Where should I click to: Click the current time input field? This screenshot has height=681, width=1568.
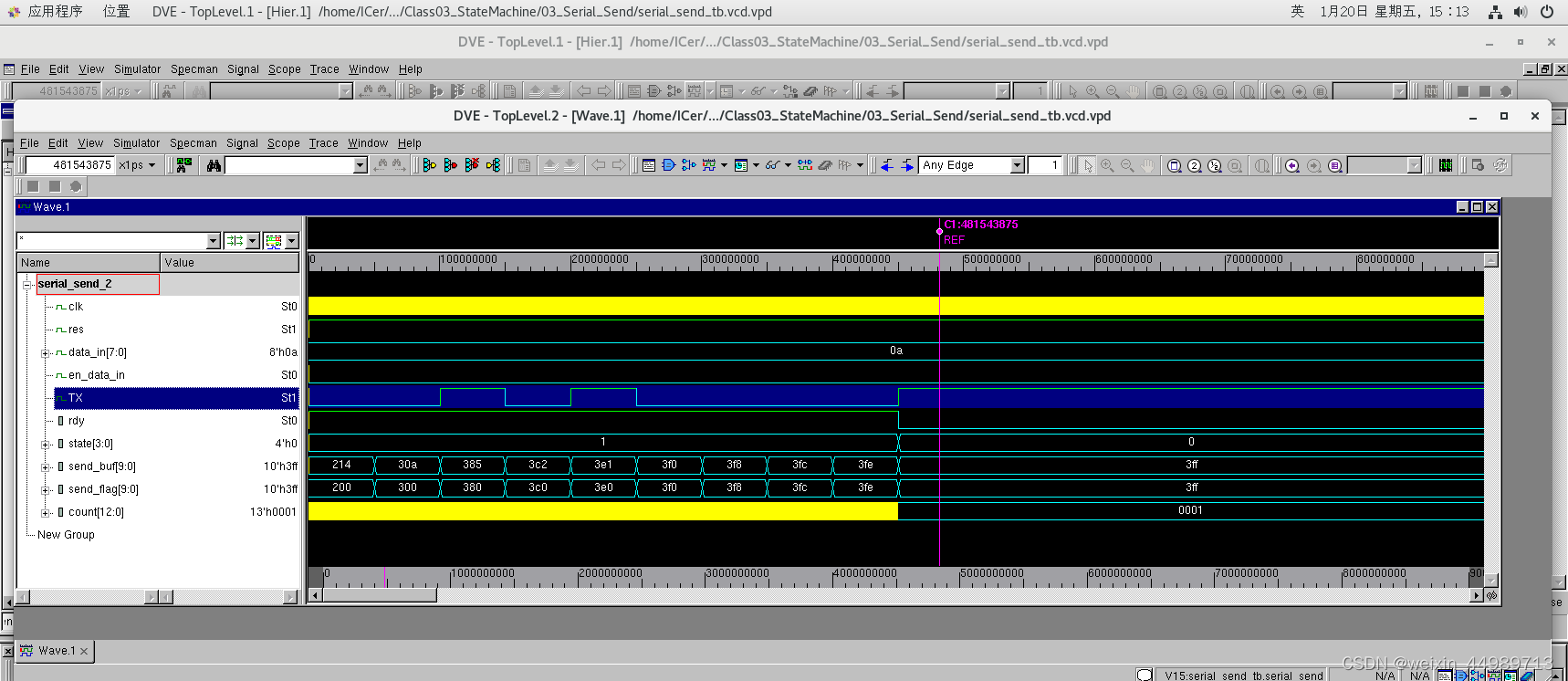coord(69,165)
